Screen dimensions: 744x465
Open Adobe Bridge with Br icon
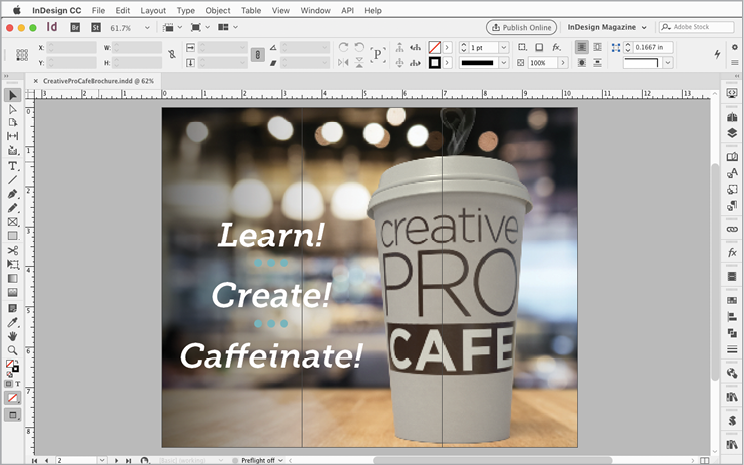[x=75, y=27]
